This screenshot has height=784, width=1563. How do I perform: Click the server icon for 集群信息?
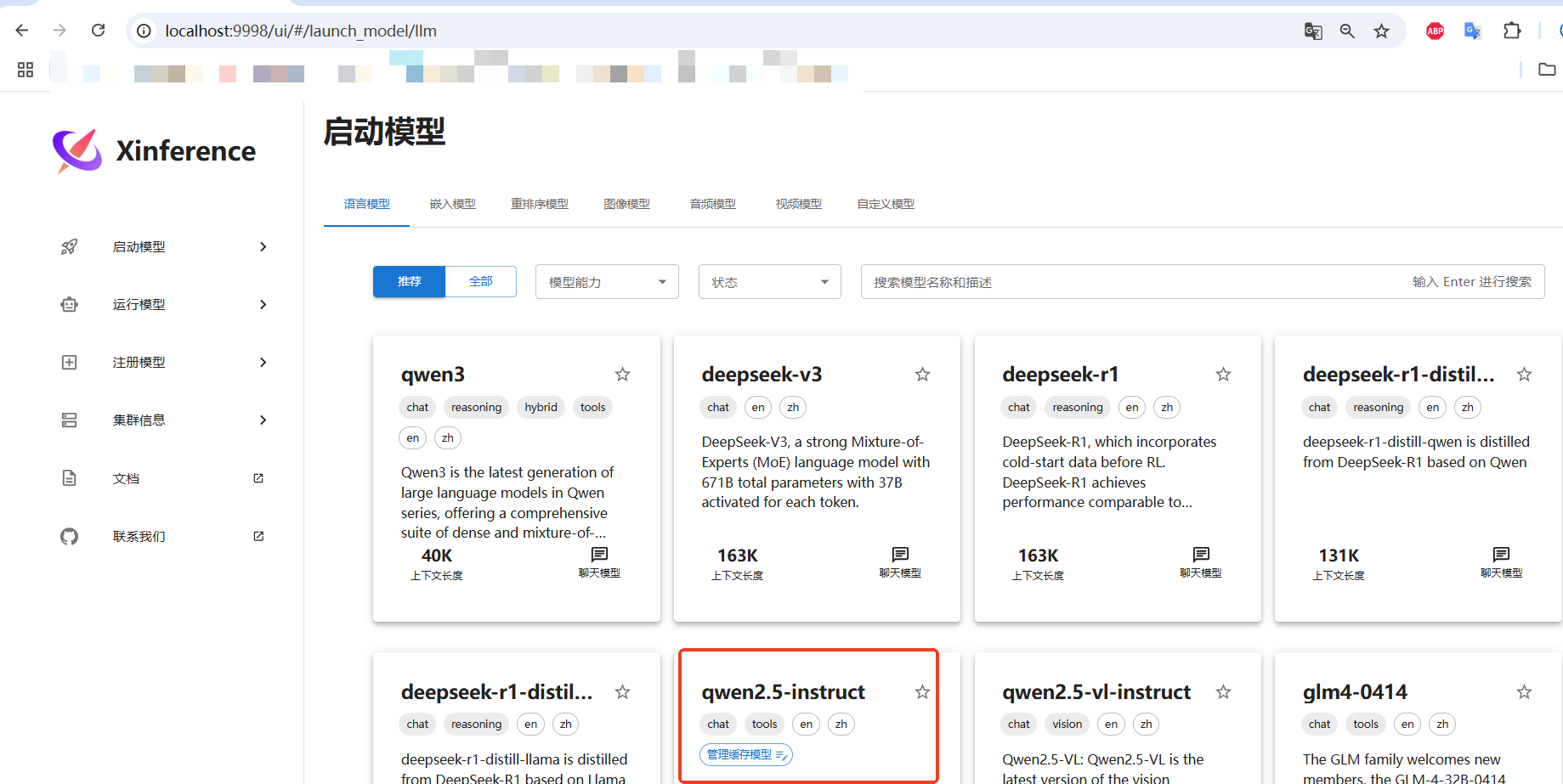[x=70, y=420]
